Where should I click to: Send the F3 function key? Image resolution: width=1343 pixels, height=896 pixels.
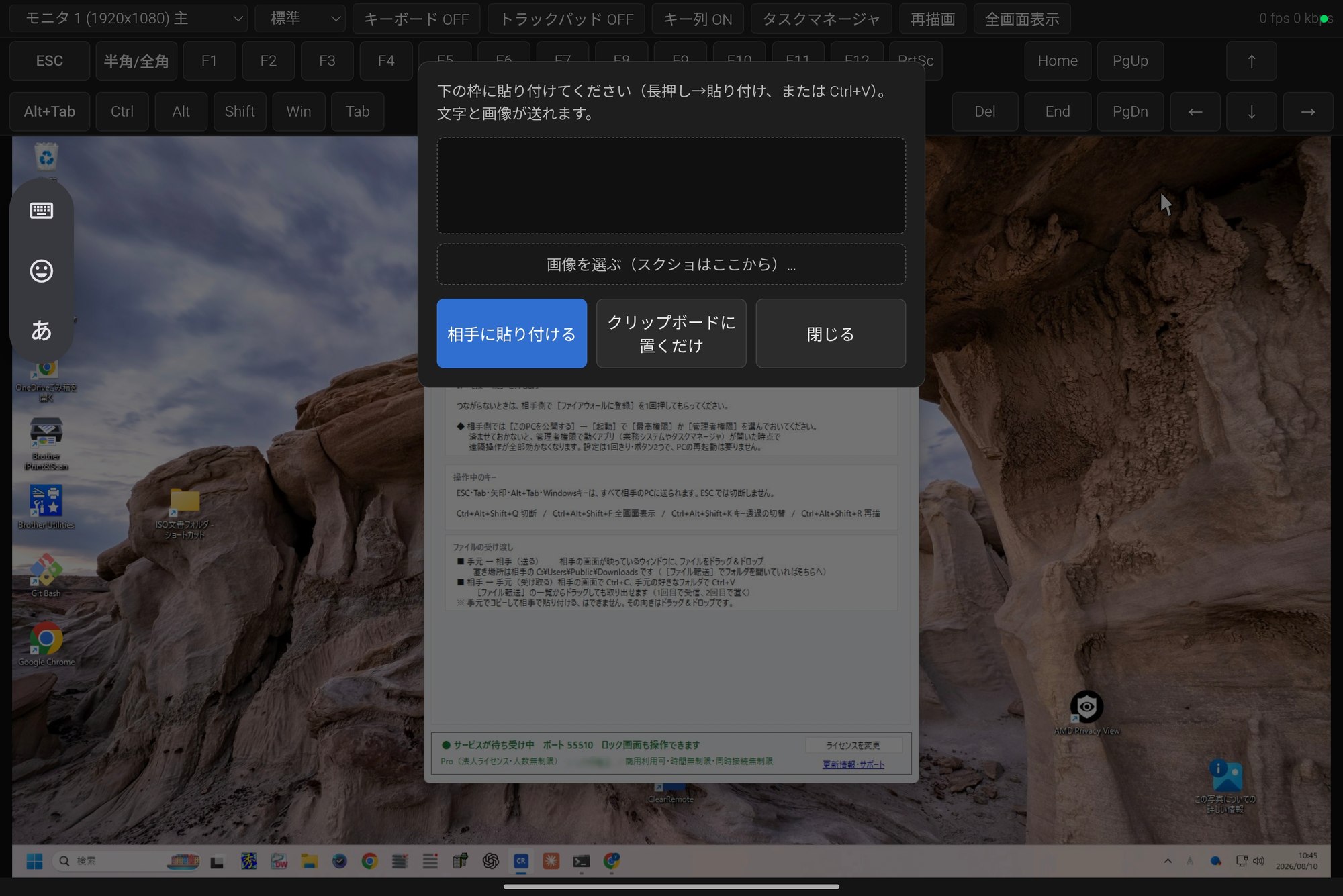coord(327,61)
